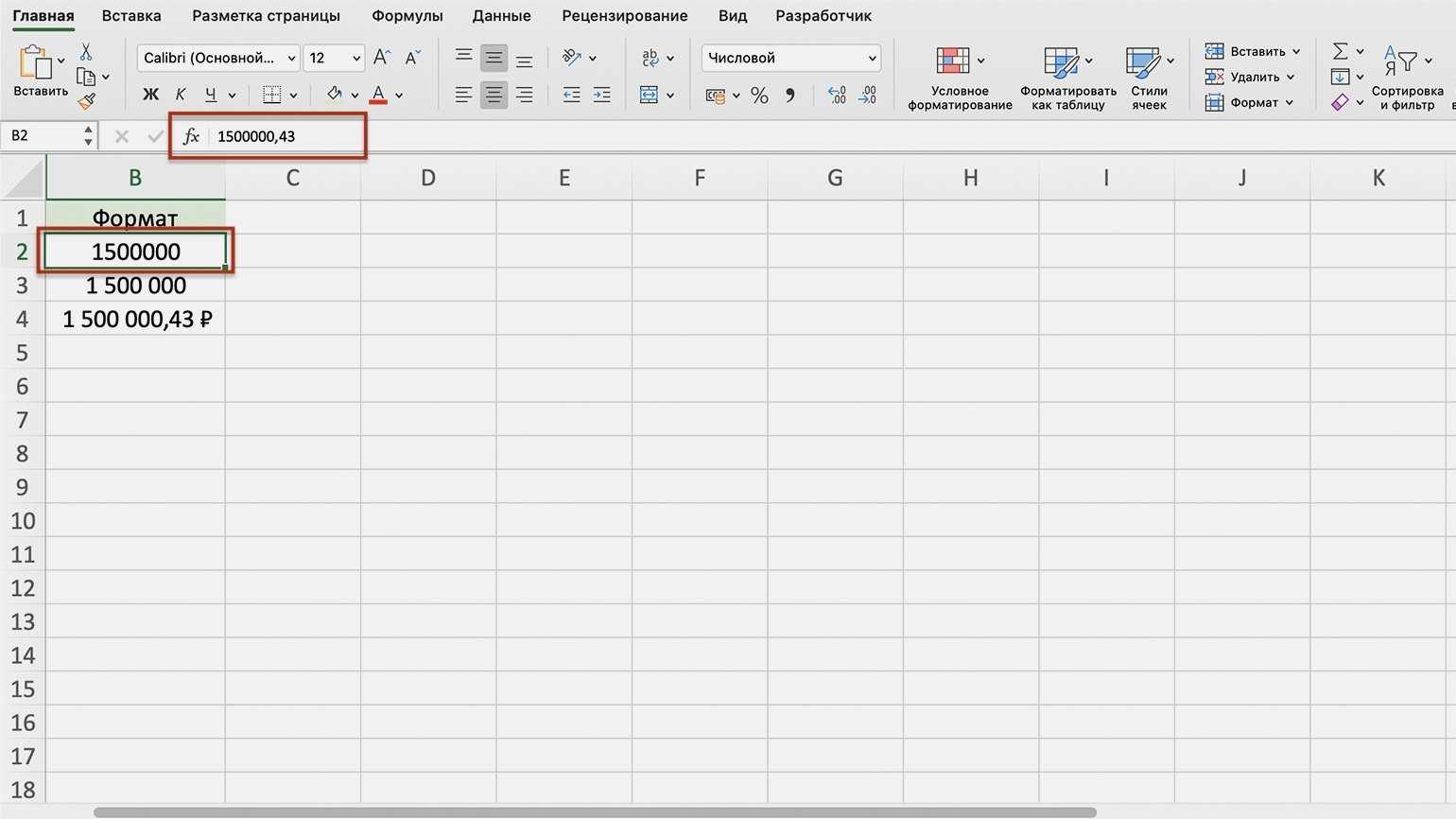Open the Данные ribbon tab
1456x819 pixels.
coord(501,16)
